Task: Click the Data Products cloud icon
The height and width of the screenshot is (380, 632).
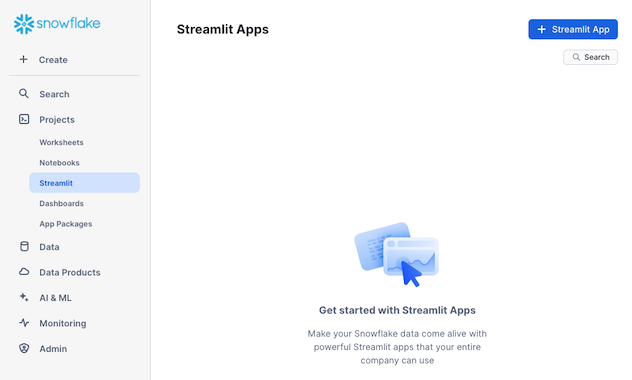Action: point(24,272)
